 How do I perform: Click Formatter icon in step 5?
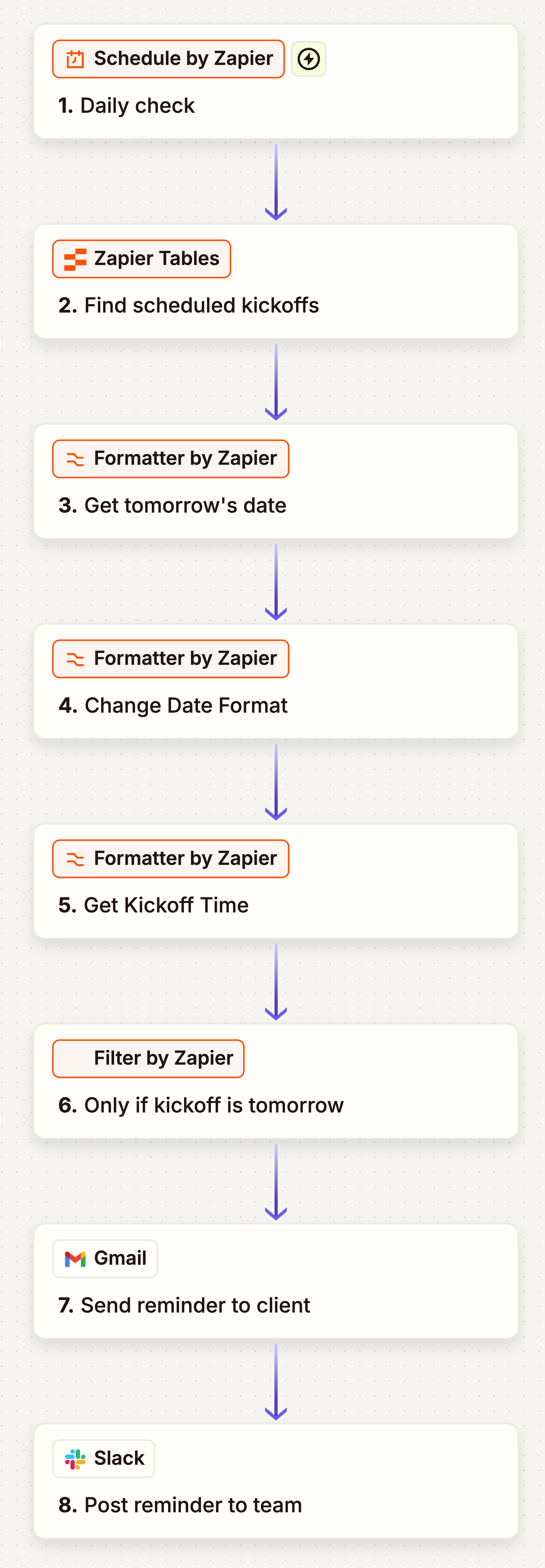tap(75, 859)
